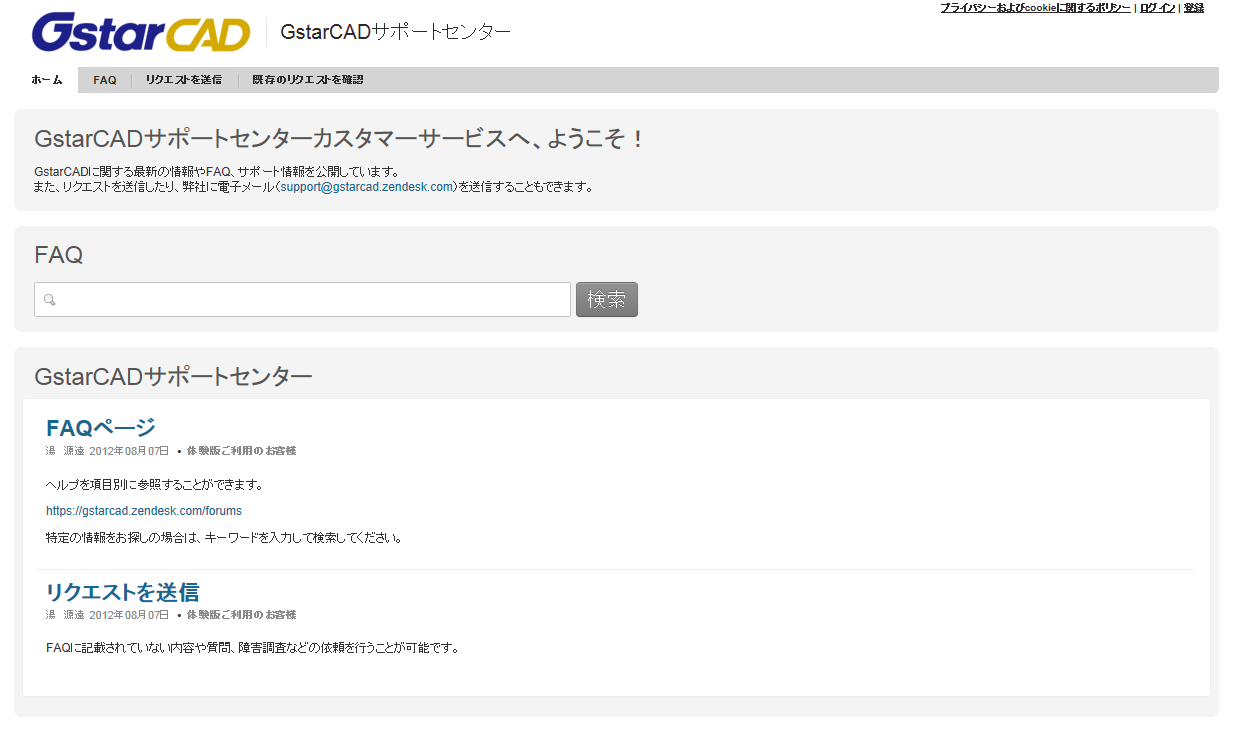The width and height of the screenshot is (1233, 734).
Task: Open the privacy and cookie policy link
Action: (x=1035, y=8)
